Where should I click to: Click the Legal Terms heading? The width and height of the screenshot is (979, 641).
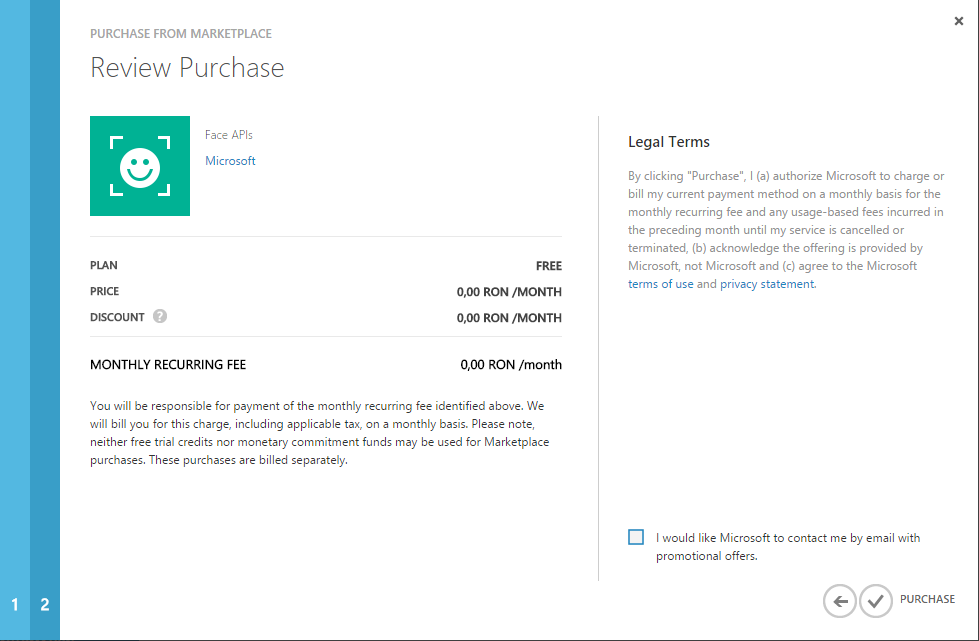tap(669, 142)
